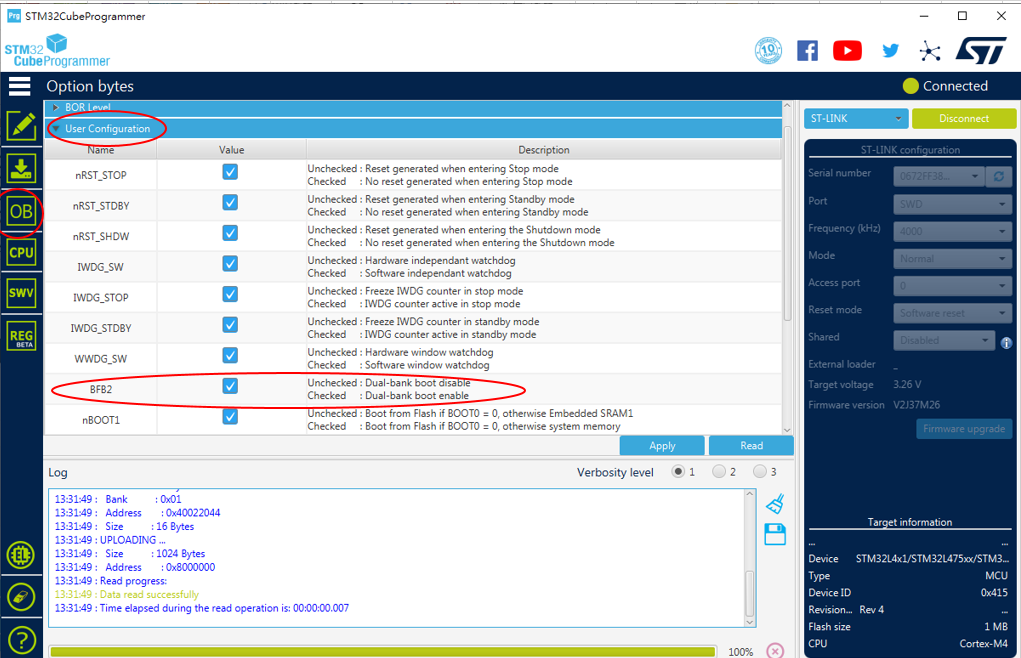
Task: Toggle the nBOOT1 checkbox
Action: (230, 417)
